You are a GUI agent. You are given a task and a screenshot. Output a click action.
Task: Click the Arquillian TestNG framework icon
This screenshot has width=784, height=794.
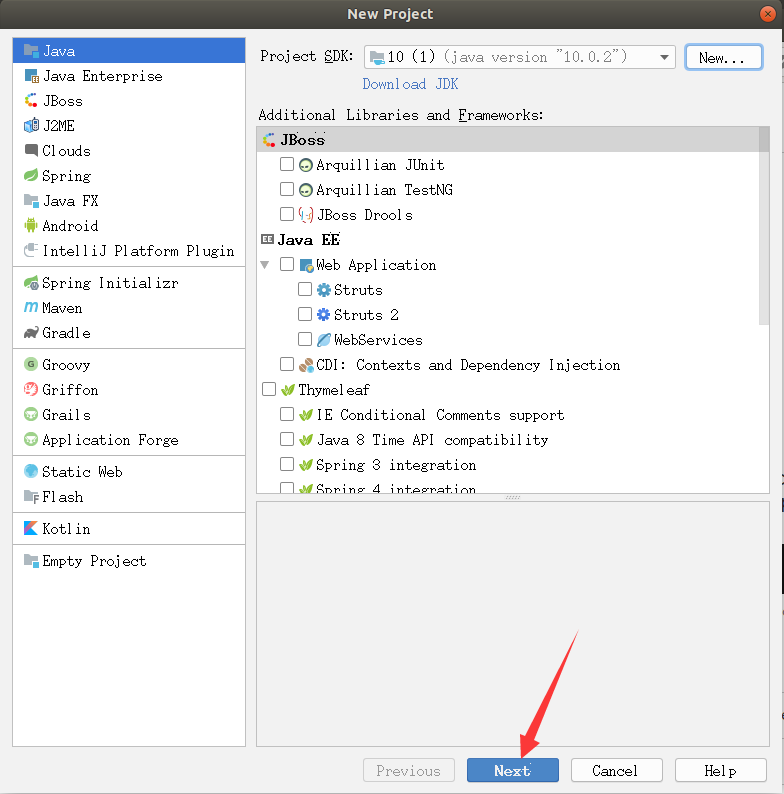(x=305, y=190)
